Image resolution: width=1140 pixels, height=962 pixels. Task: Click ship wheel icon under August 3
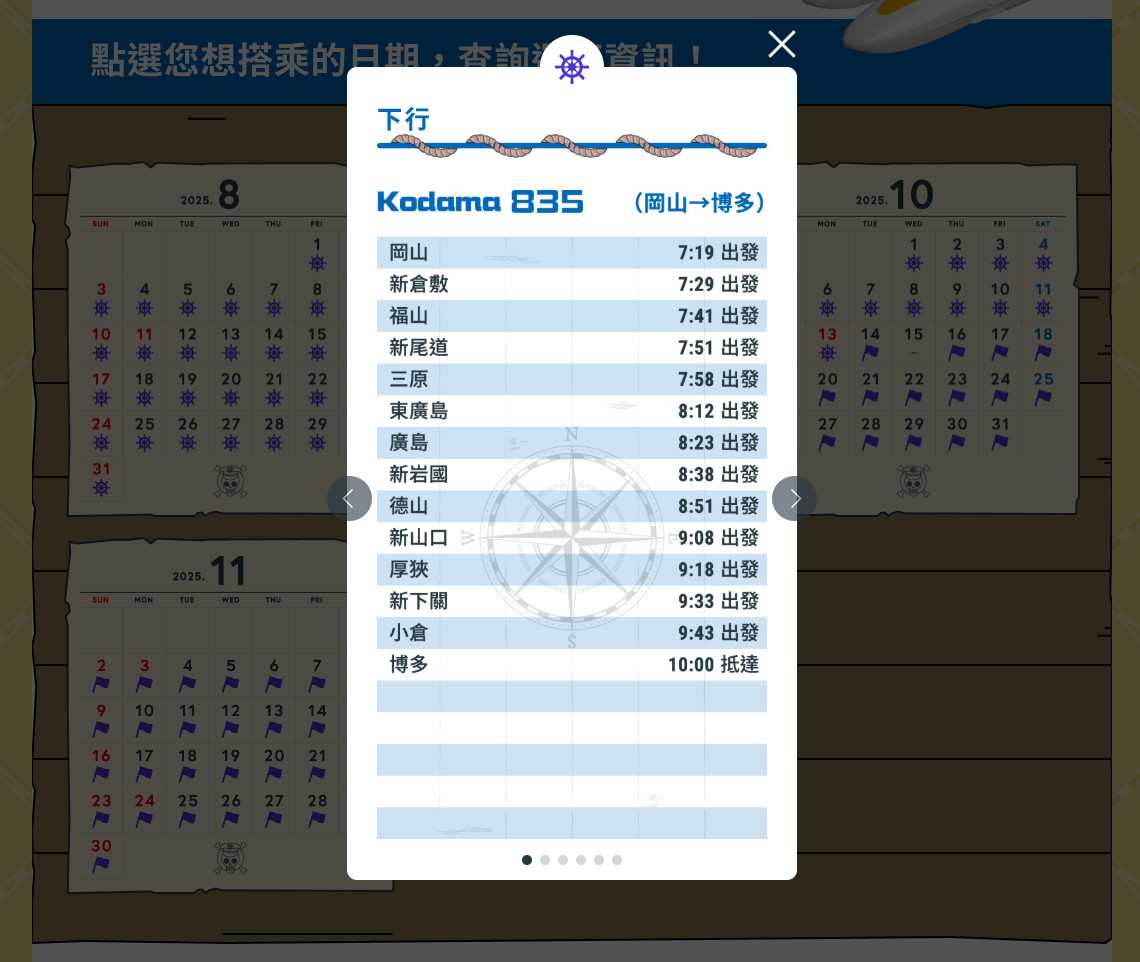[101, 308]
